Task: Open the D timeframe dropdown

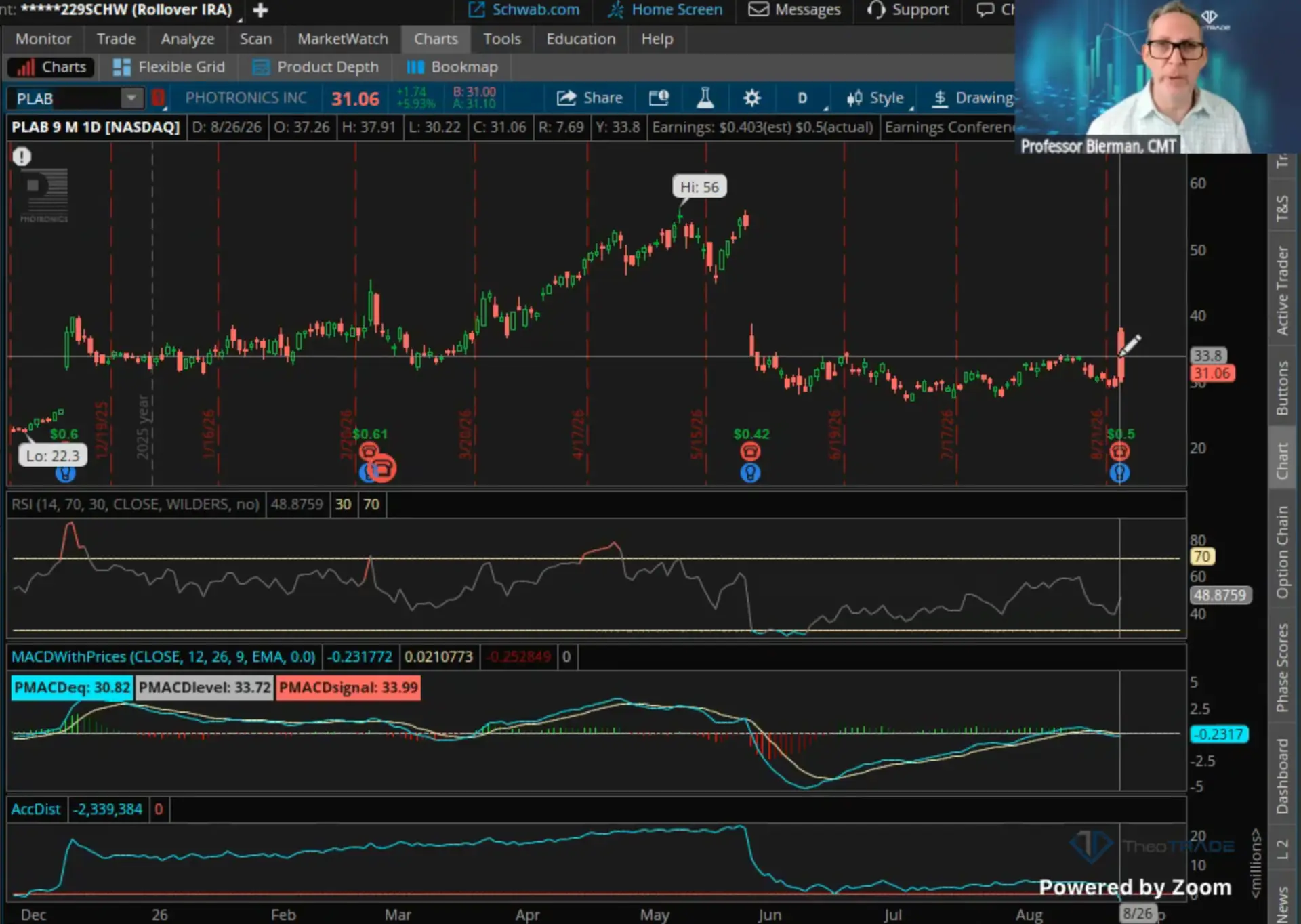Action: coord(803,98)
